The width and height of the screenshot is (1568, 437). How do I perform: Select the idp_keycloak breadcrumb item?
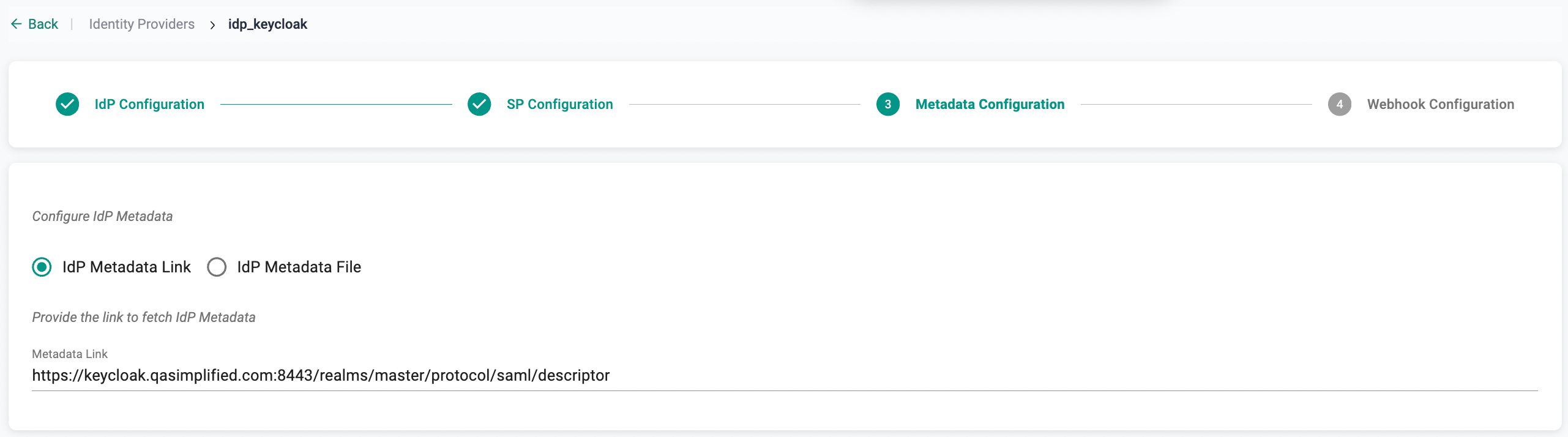pyautogui.click(x=267, y=24)
